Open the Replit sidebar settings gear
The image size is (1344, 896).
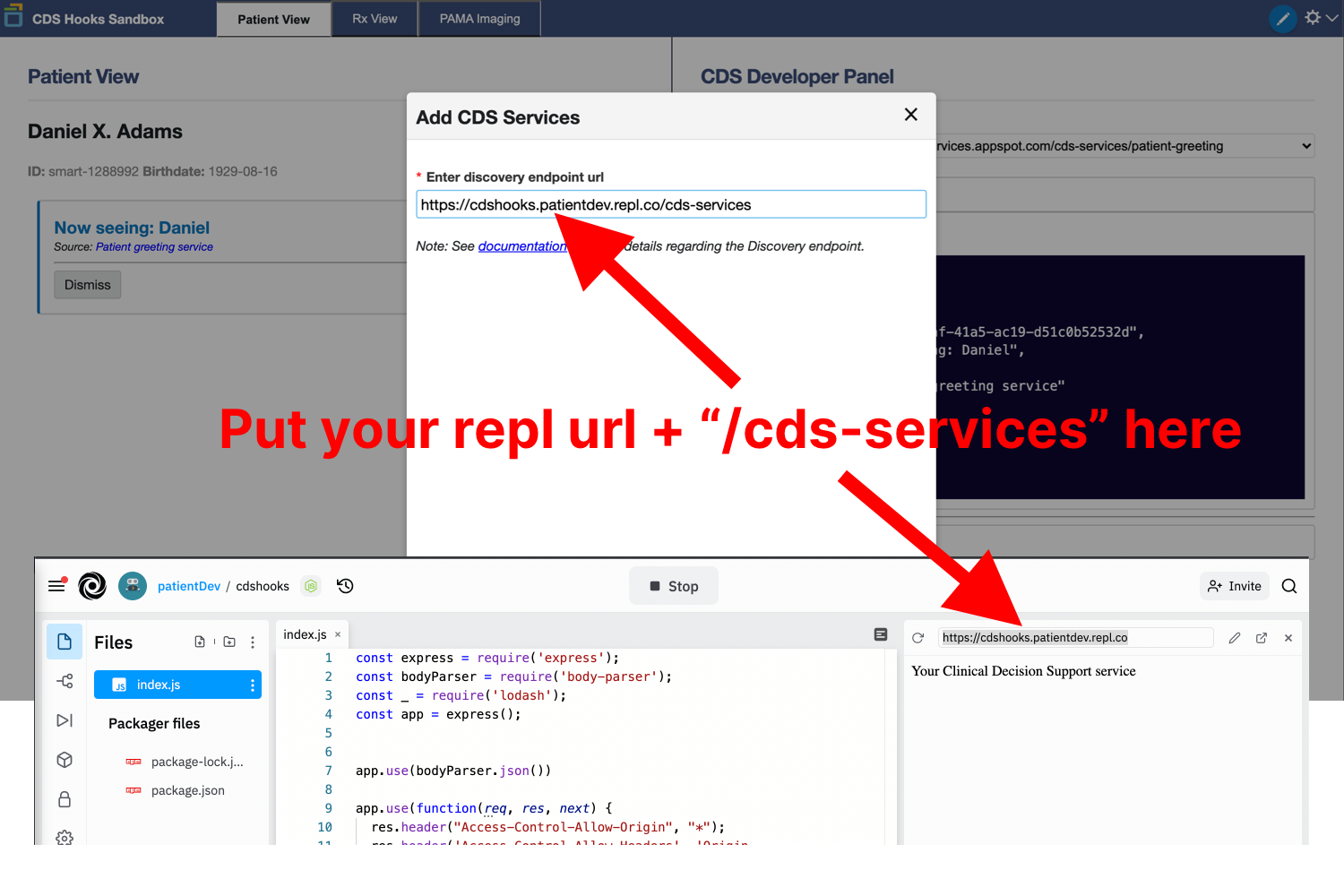65,837
